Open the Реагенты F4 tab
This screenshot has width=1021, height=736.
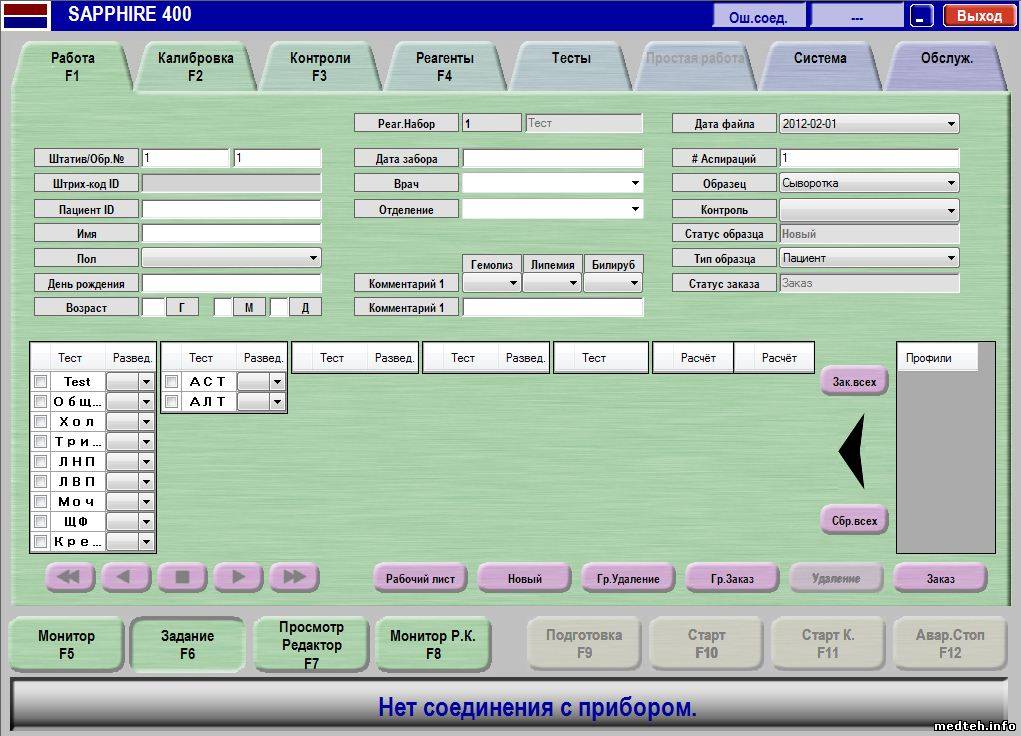click(444, 66)
